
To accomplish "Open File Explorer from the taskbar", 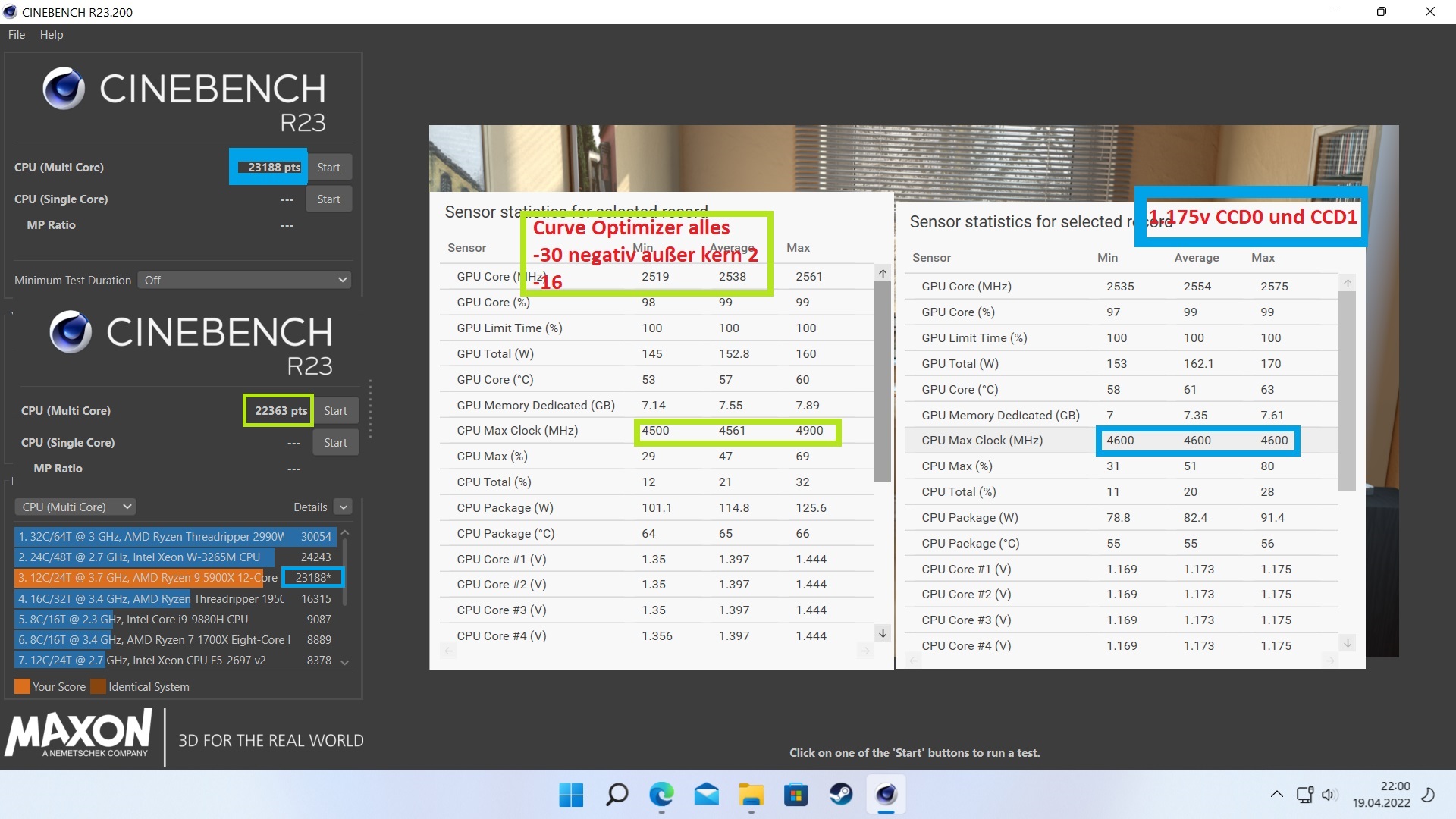I will tap(751, 794).
